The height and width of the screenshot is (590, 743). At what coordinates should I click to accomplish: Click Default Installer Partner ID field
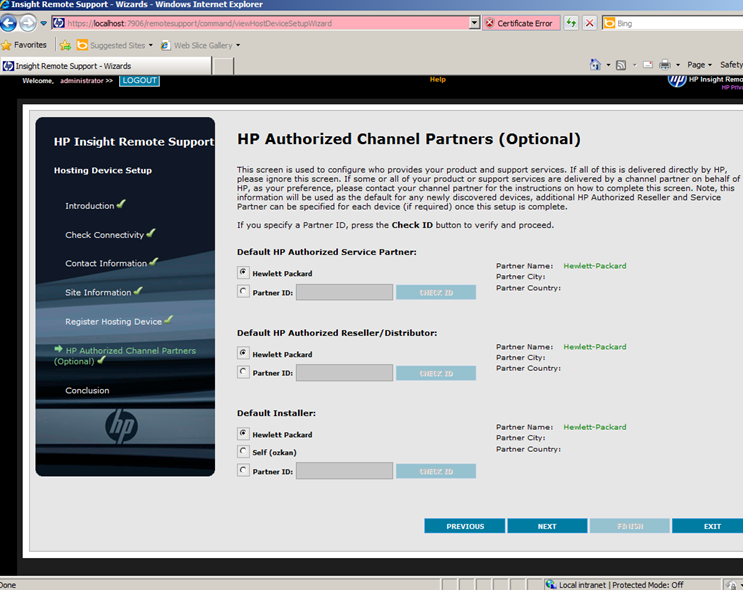(x=344, y=471)
